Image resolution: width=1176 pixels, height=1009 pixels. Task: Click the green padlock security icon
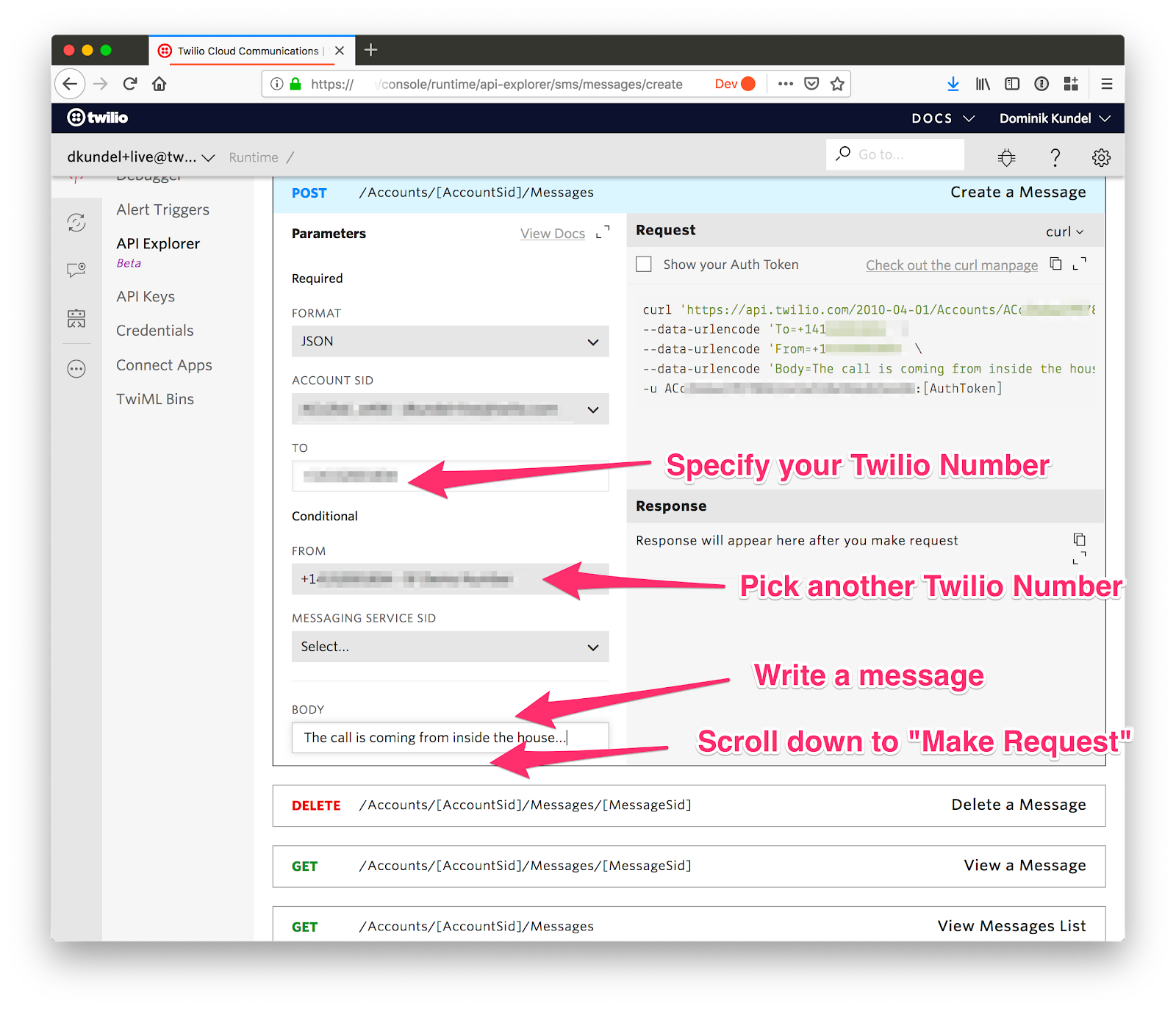coord(295,84)
